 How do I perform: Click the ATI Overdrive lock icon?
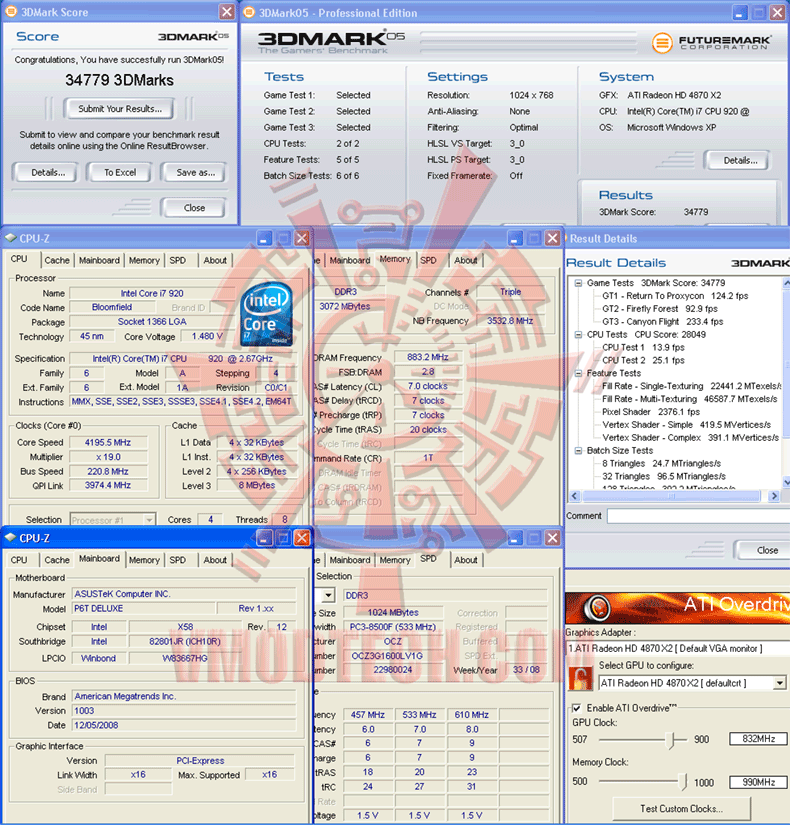pyautogui.click(x=581, y=678)
